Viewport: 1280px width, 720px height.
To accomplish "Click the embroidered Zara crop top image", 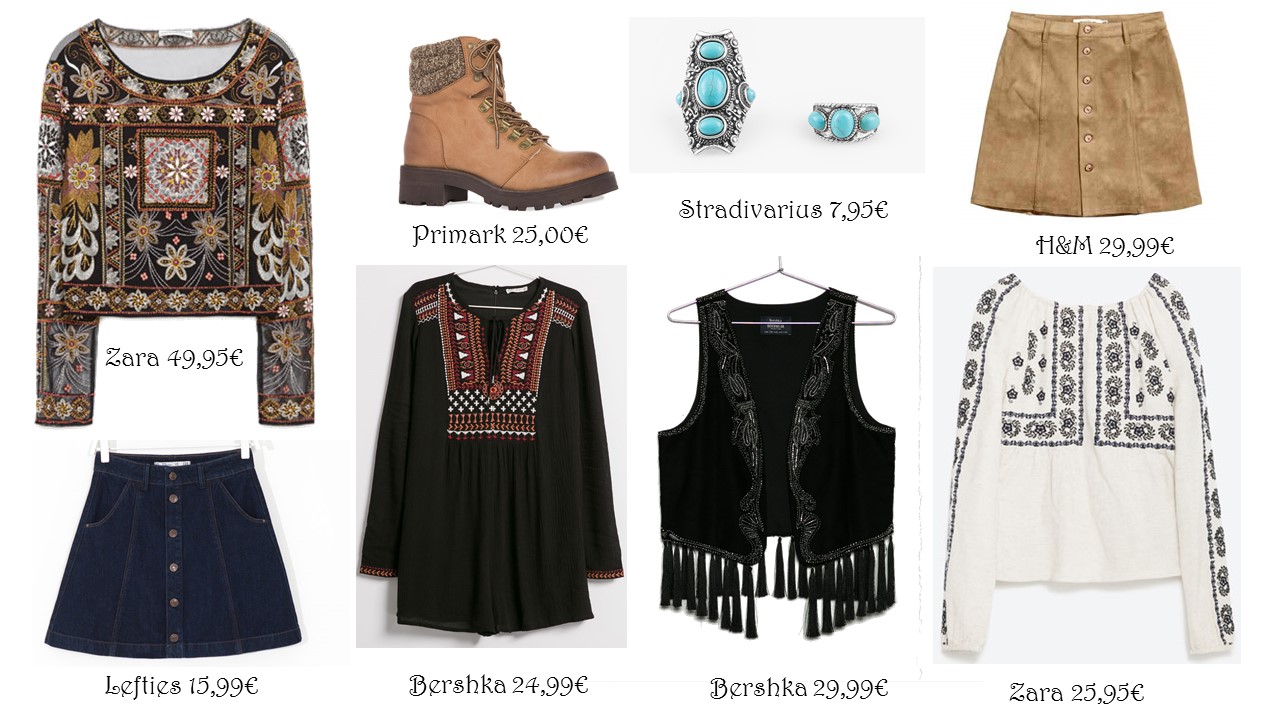I will point(175,220).
